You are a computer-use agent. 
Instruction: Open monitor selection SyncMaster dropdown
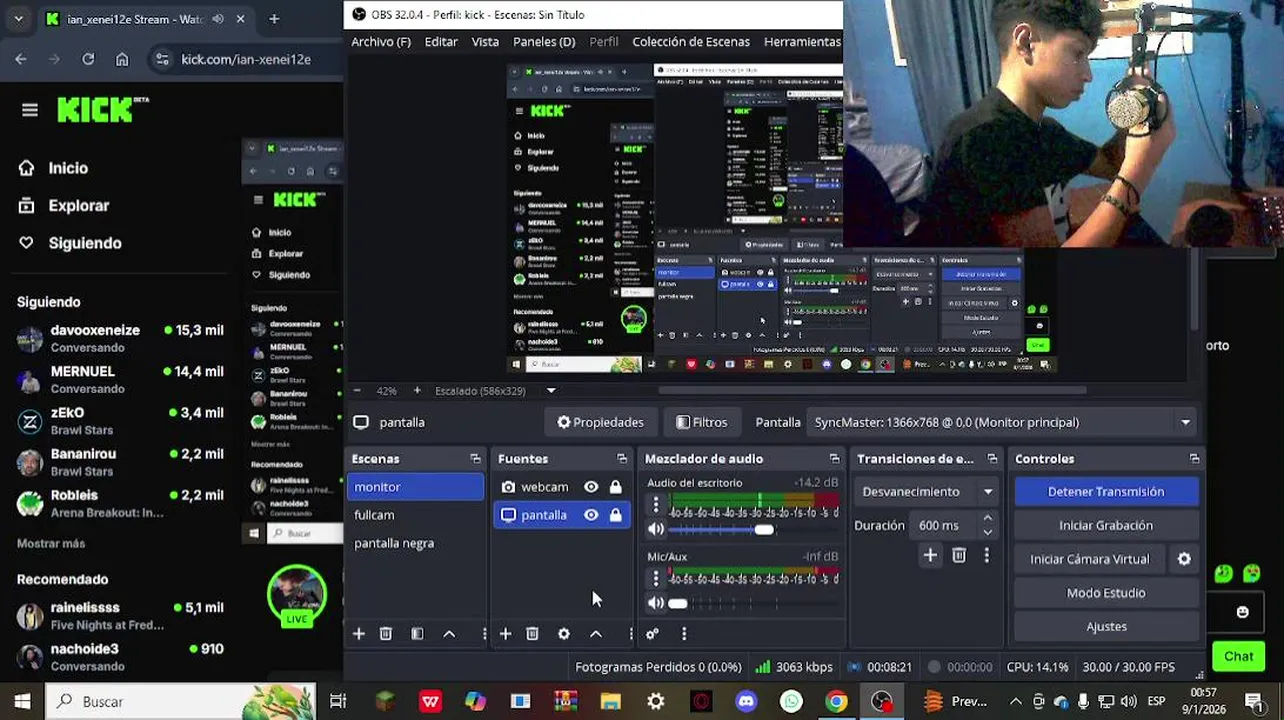[1003, 422]
